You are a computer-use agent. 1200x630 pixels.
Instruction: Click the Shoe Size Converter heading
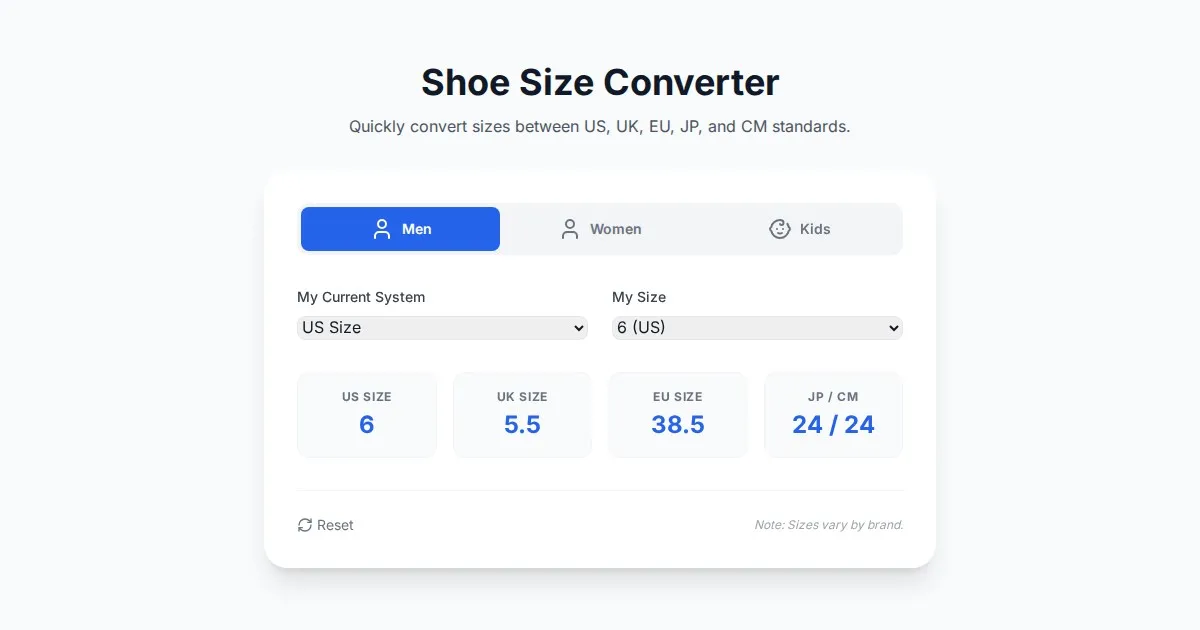coord(600,82)
